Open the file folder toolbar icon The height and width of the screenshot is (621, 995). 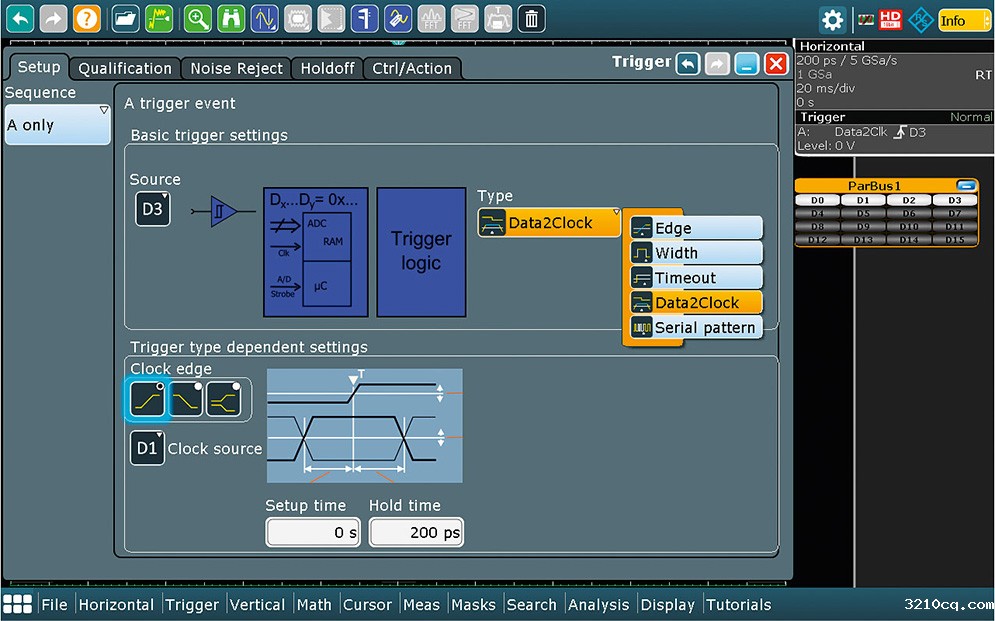[126, 19]
